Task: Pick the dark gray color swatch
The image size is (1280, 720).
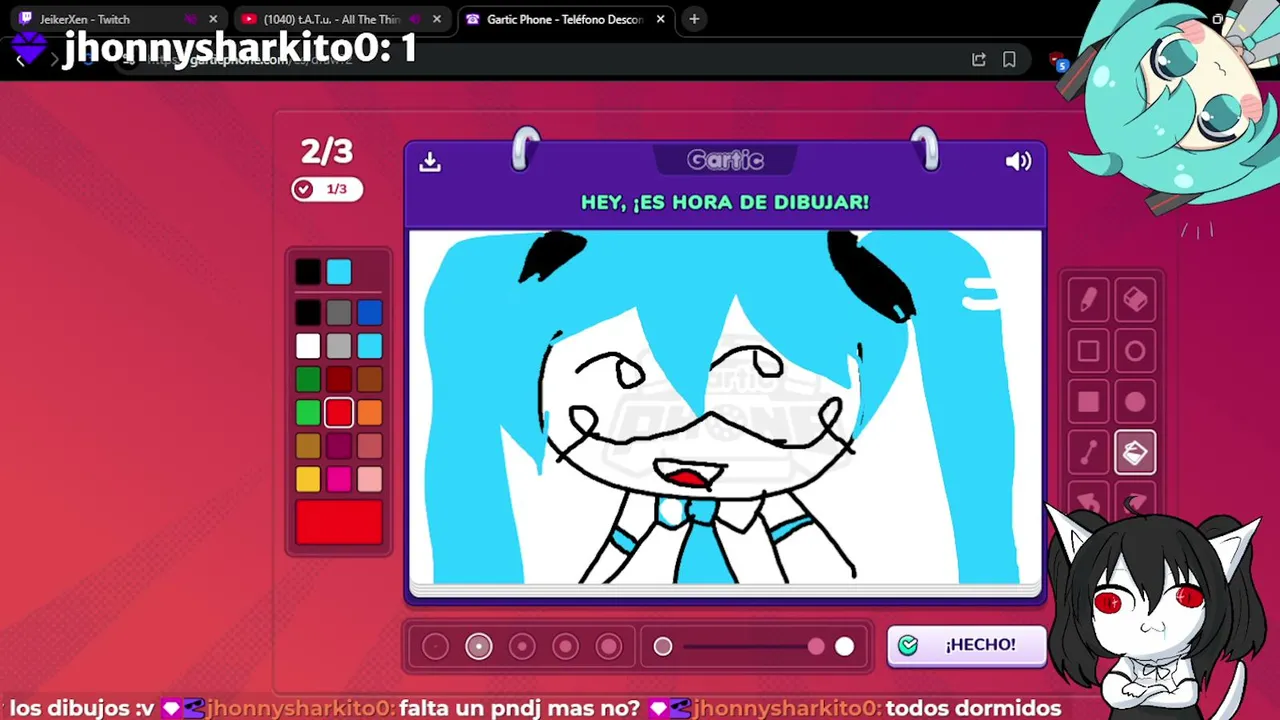Action: [x=339, y=313]
